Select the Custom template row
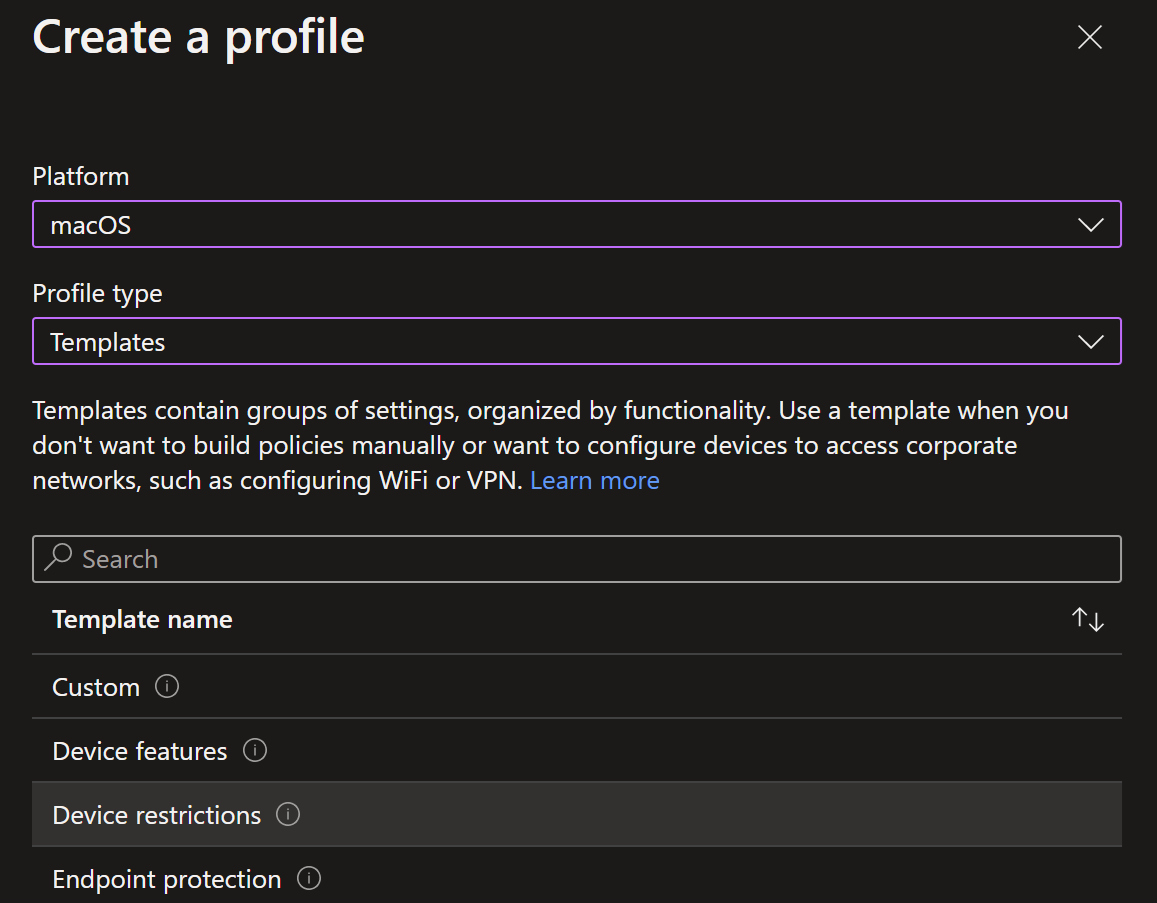This screenshot has width=1157, height=903. coord(577,687)
